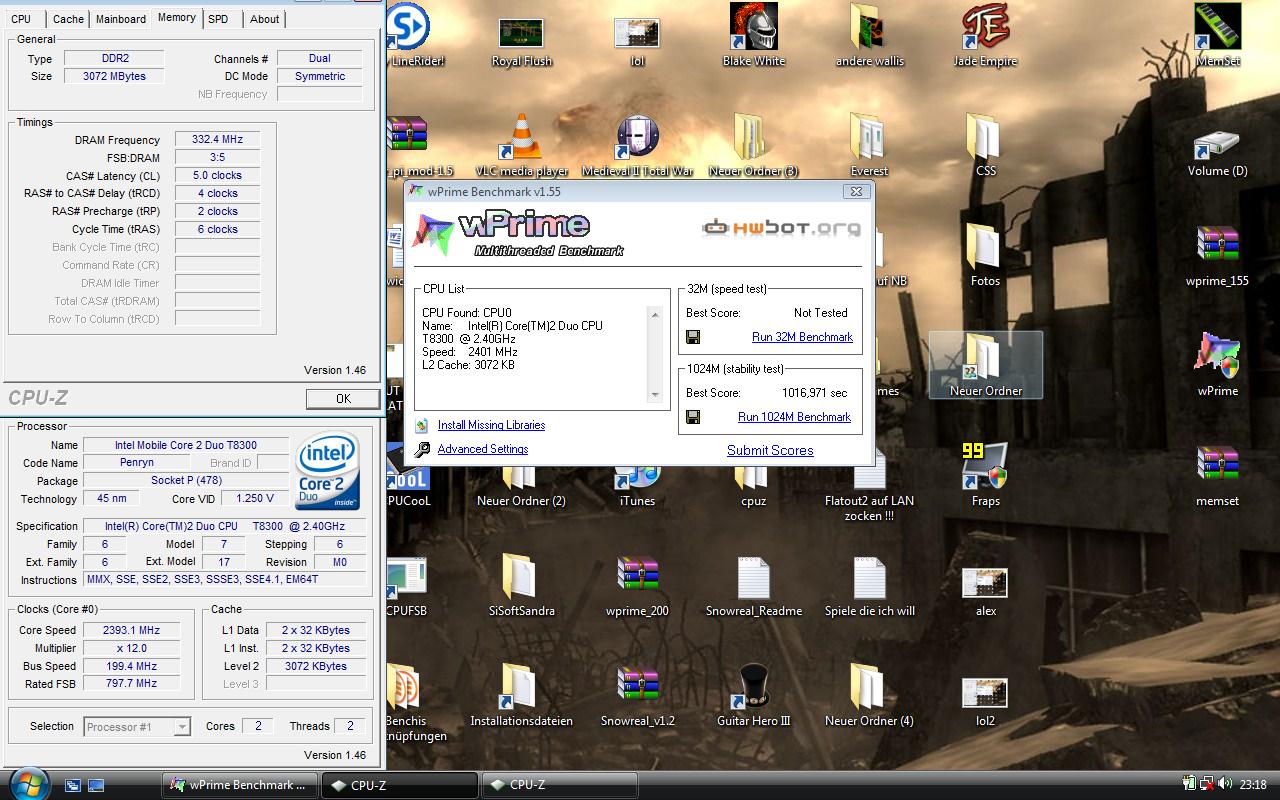The height and width of the screenshot is (800, 1280).
Task: Switch to the CPU tab in CPU-Z
Action: (21, 19)
